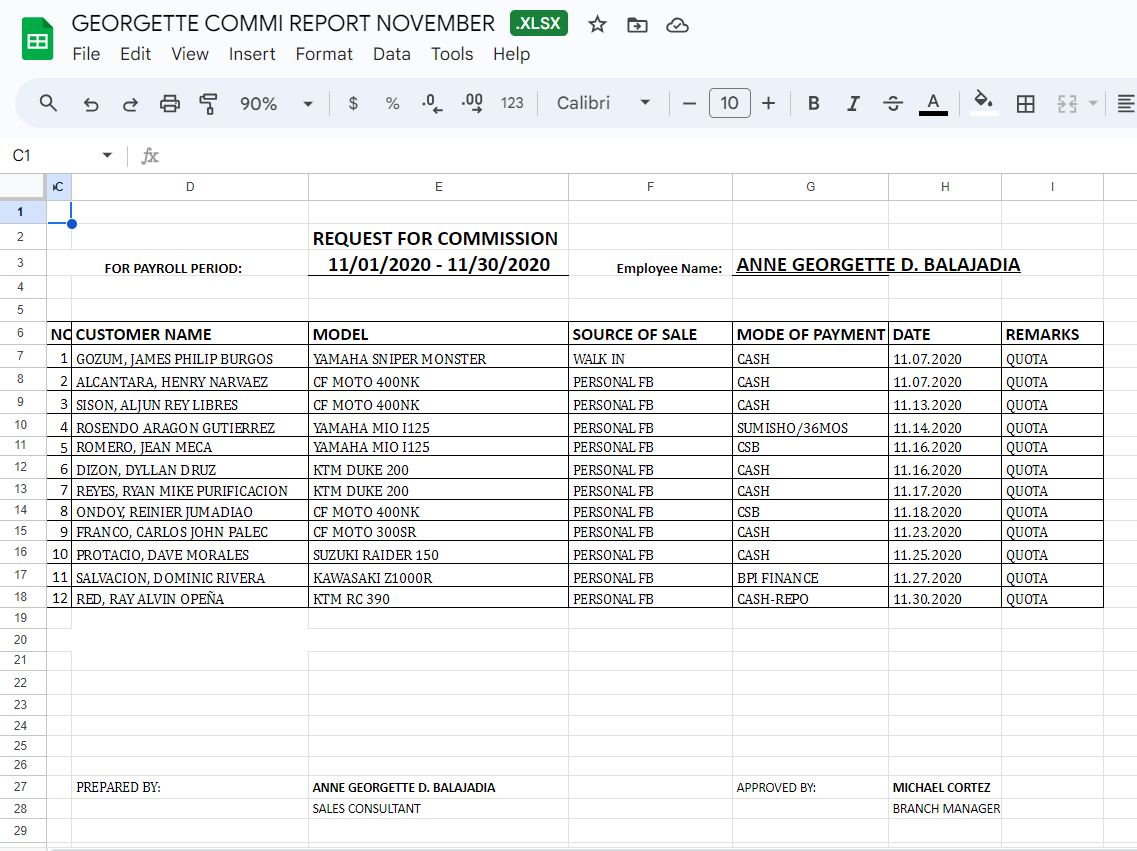
Task: Click the C1 name box
Action: point(51,155)
